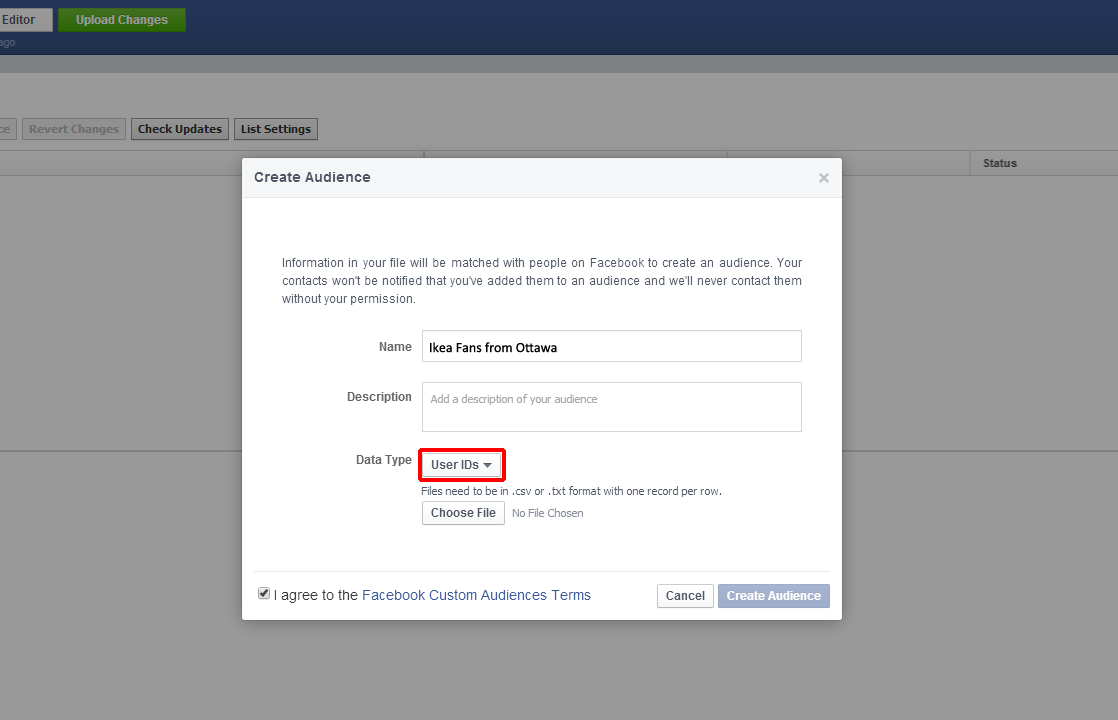
Task: Click the Data Type label
Action: click(384, 460)
